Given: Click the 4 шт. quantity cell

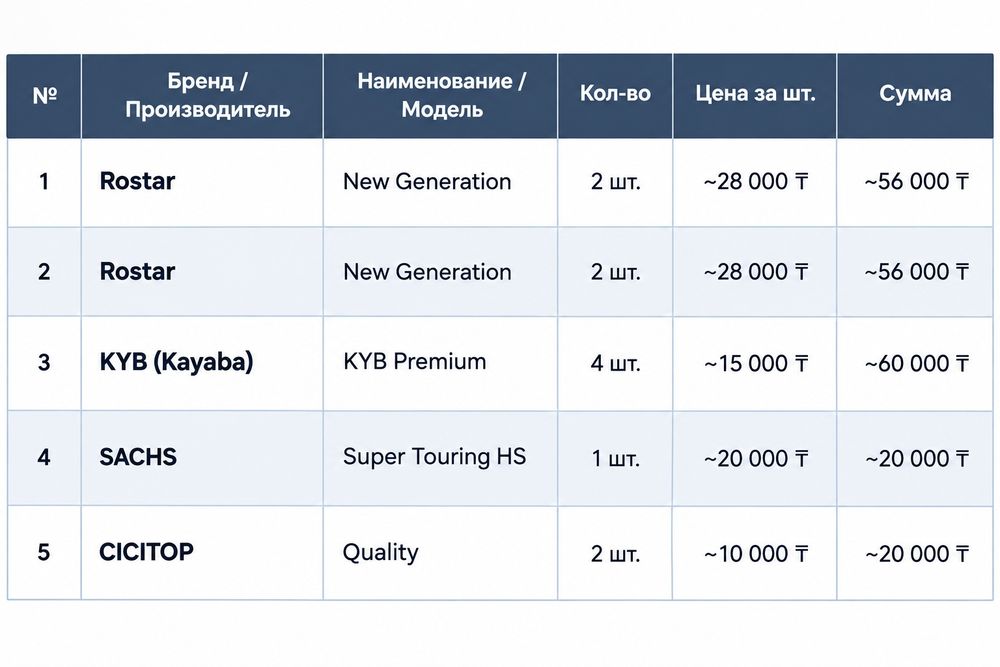Looking at the screenshot, I should (x=615, y=363).
